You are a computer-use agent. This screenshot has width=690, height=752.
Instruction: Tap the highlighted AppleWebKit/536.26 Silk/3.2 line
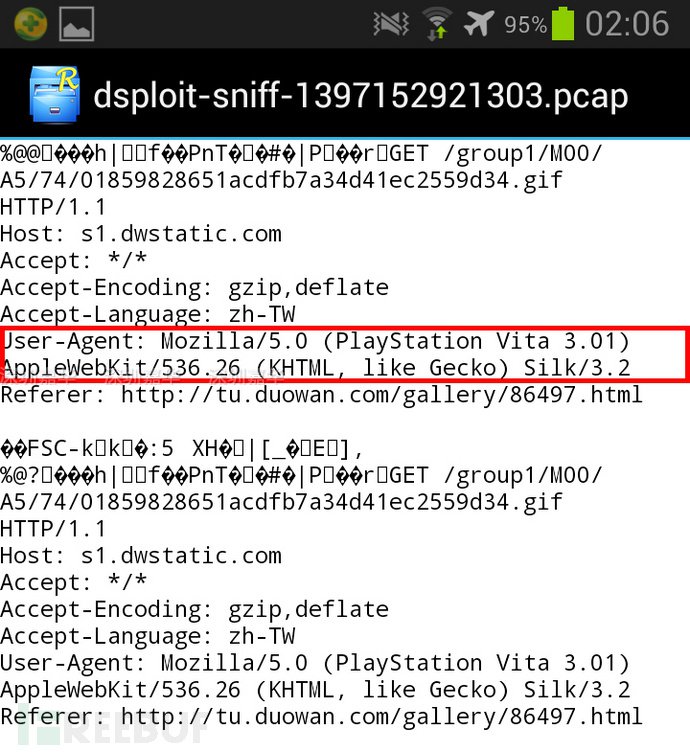coord(315,368)
